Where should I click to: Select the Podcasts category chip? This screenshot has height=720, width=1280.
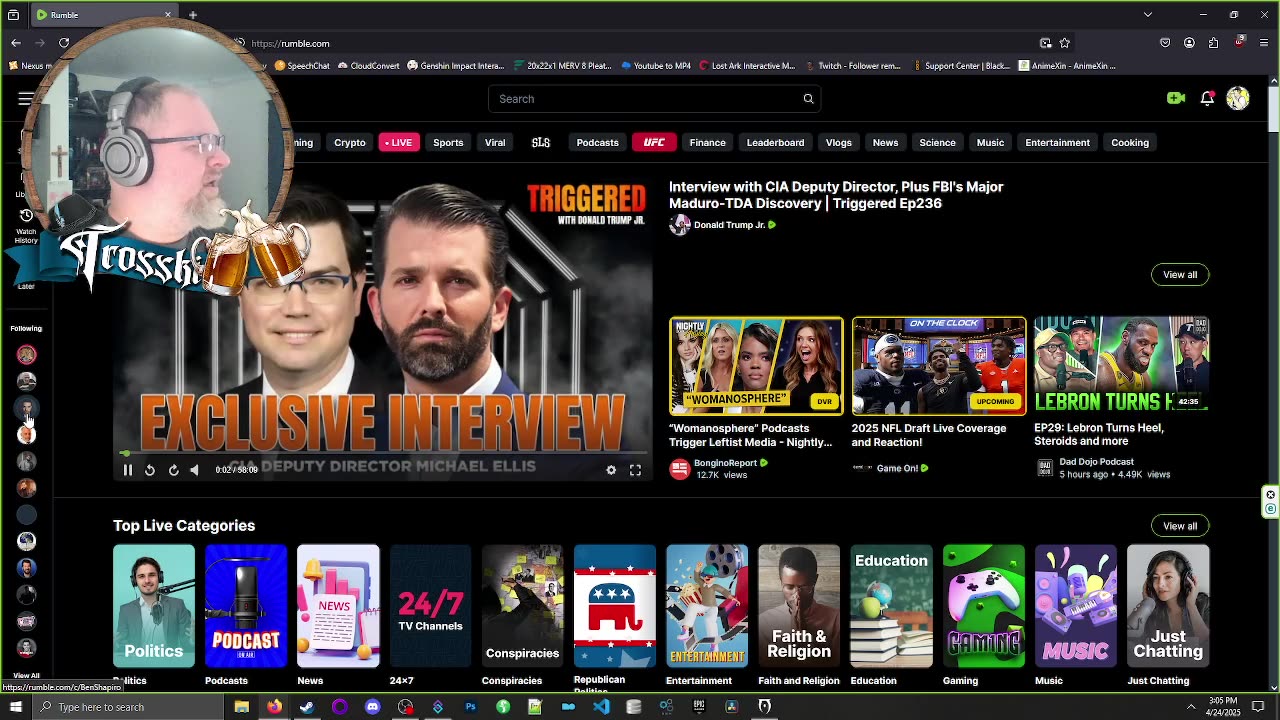point(597,142)
